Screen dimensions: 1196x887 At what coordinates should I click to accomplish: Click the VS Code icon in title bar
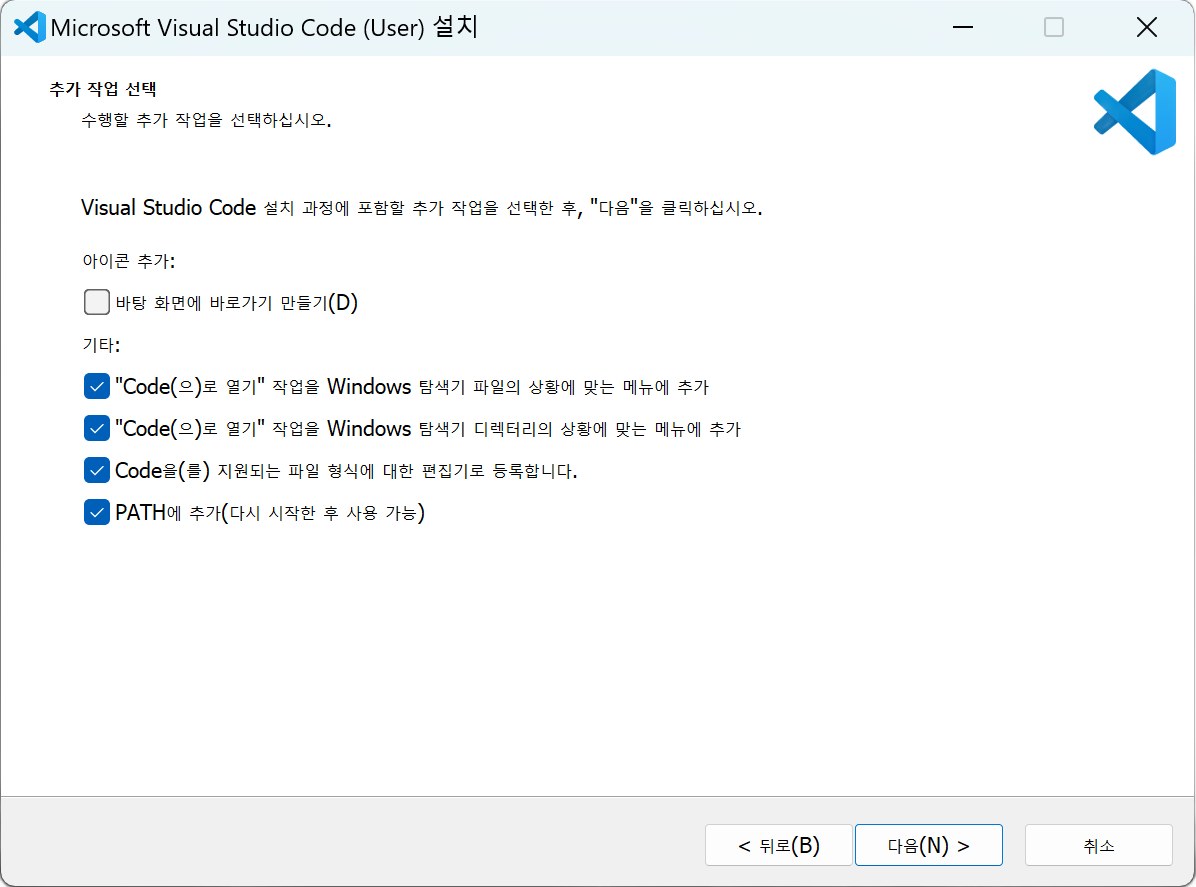(x=29, y=27)
